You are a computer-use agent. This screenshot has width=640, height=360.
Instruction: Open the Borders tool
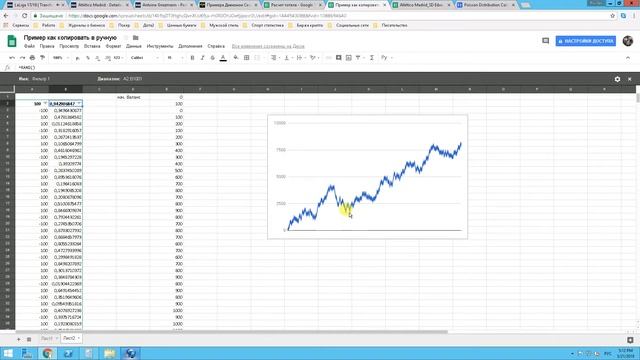[247, 58]
